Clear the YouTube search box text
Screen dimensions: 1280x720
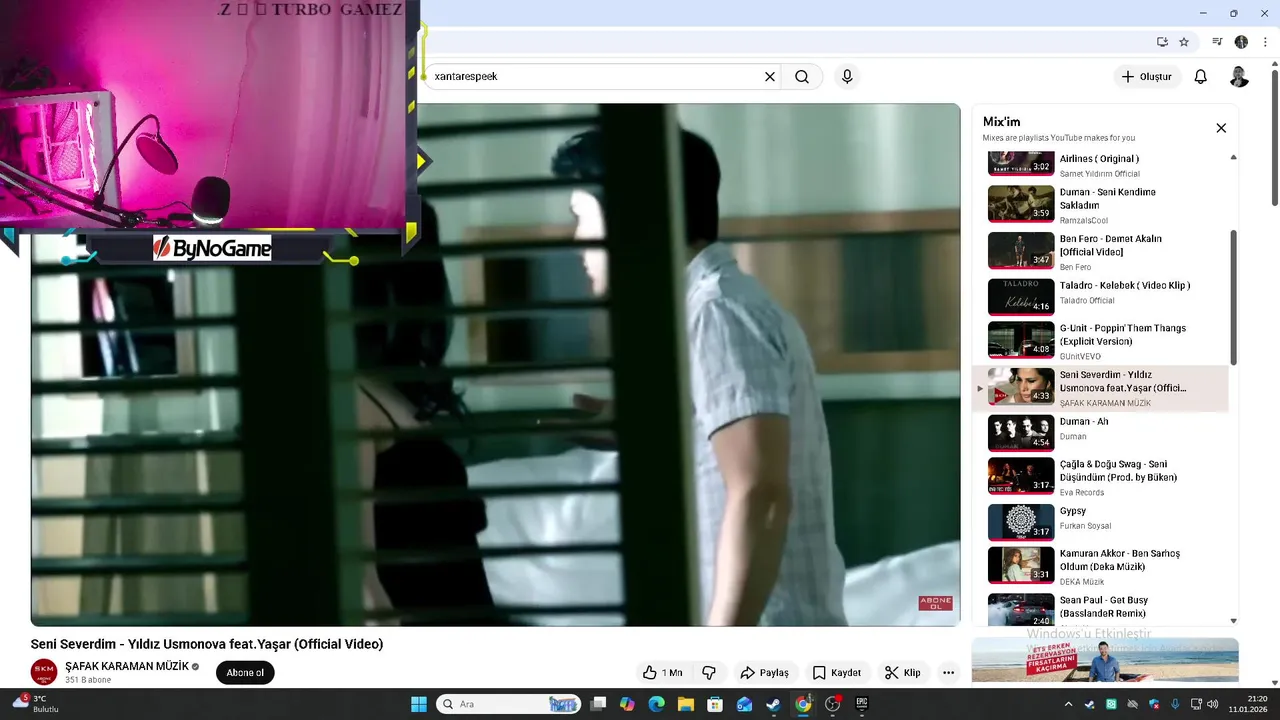(x=770, y=77)
